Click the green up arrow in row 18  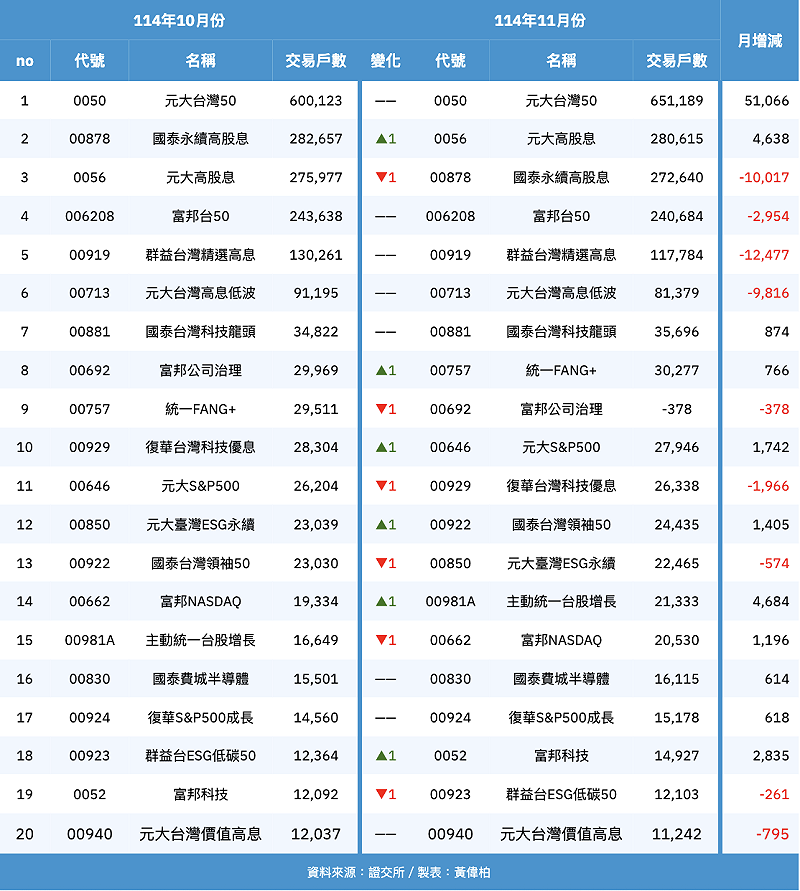tap(381, 756)
